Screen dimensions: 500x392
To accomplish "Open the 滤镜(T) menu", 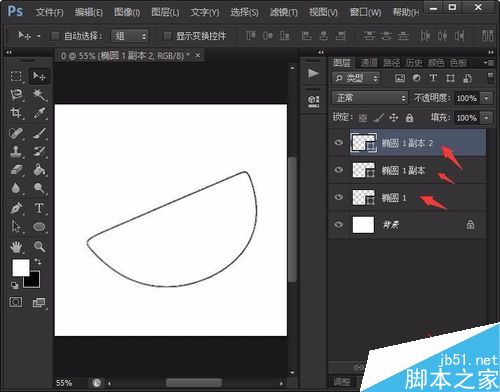I will point(284,13).
